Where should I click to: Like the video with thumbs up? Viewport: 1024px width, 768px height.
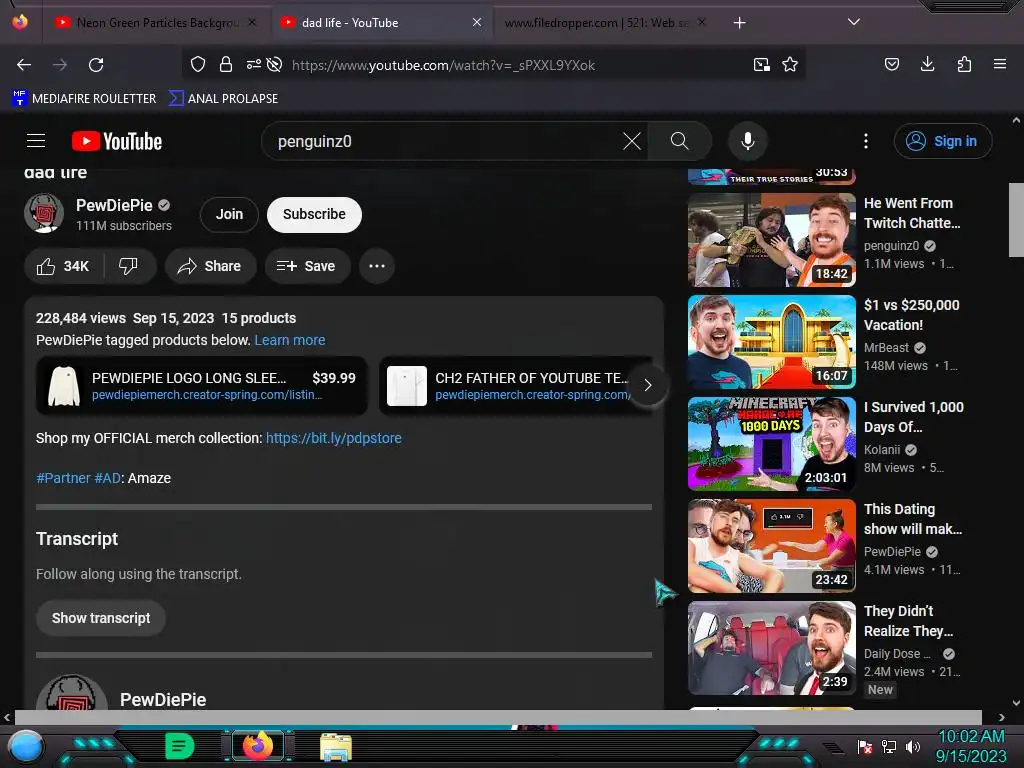(x=63, y=266)
